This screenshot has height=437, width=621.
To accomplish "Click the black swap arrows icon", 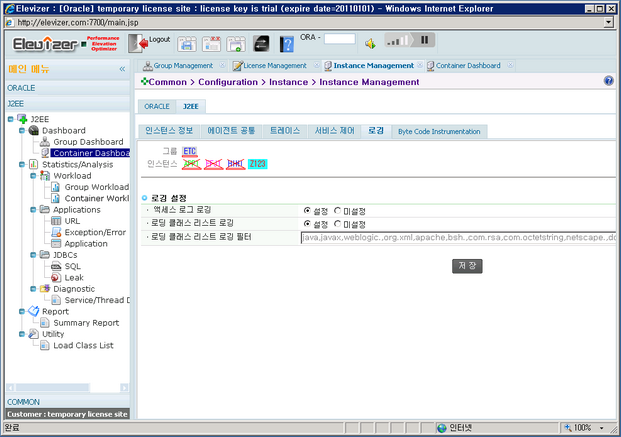I will click(261, 44).
